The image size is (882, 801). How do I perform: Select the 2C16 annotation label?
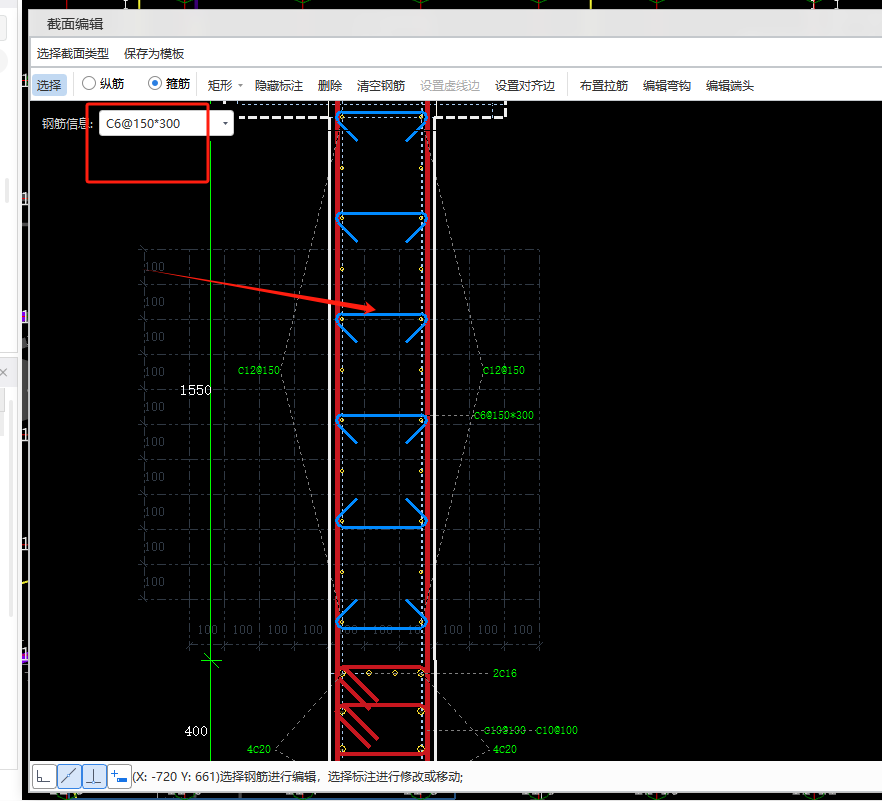pos(505,673)
